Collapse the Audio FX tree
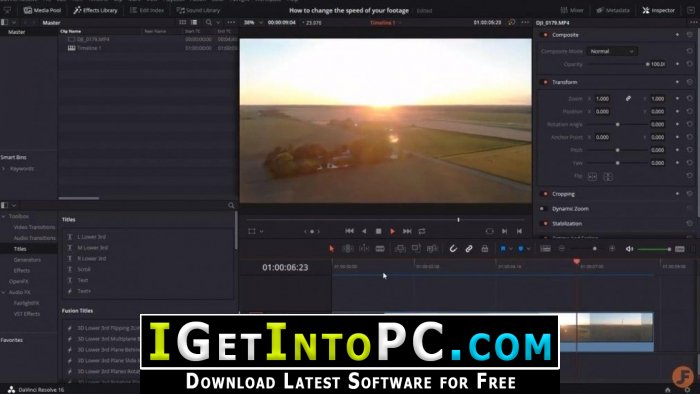 coord(4,292)
